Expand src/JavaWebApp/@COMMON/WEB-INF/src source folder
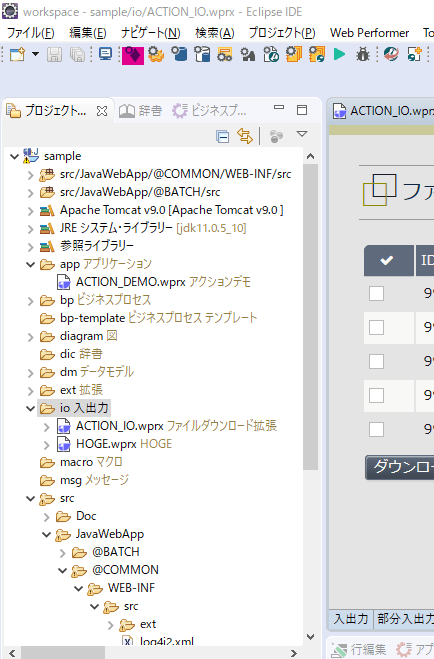This screenshot has width=434, height=659. 31,175
